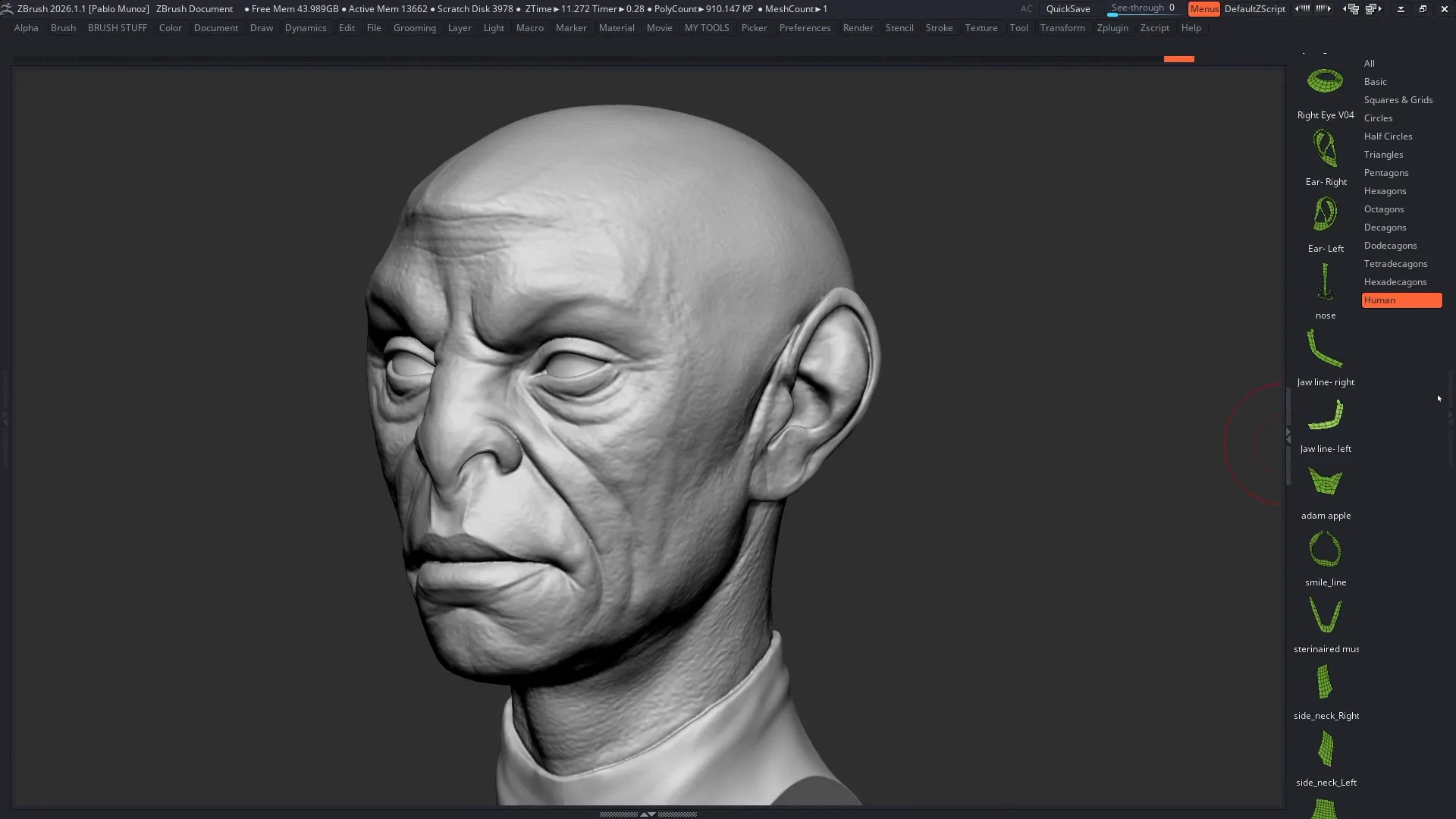Open the BRUSH STUFF menu
This screenshot has height=819, width=1456.
point(117,28)
